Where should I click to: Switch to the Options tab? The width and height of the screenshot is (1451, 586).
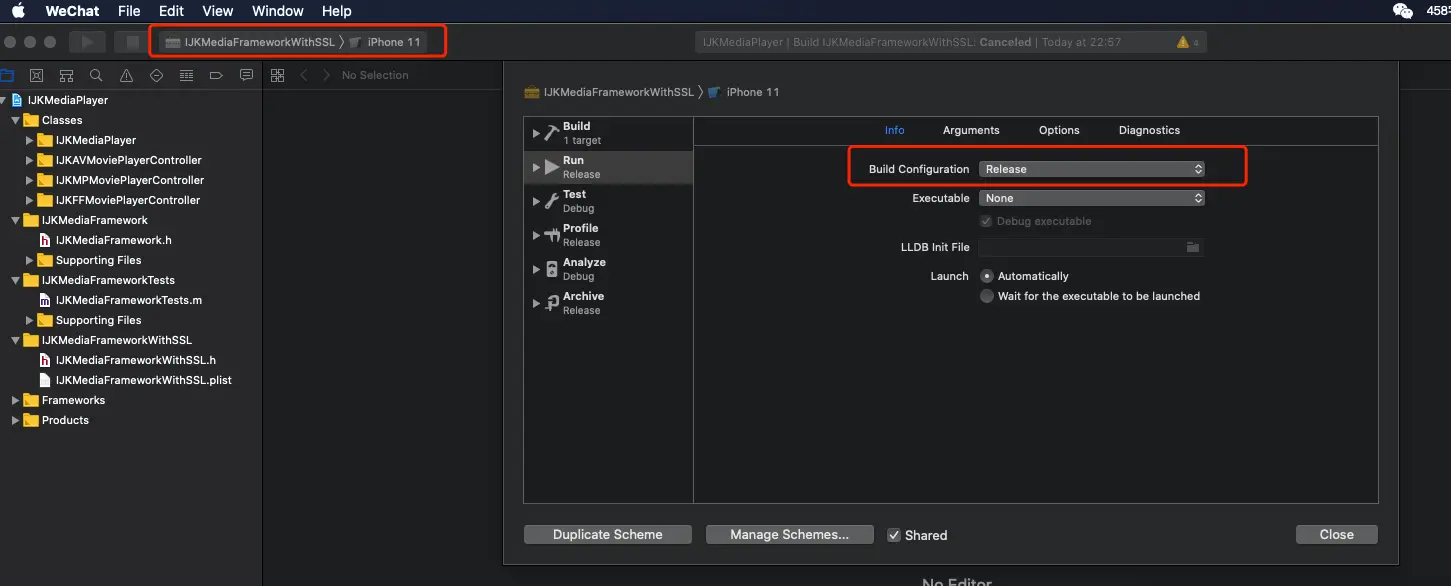[x=1059, y=130]
